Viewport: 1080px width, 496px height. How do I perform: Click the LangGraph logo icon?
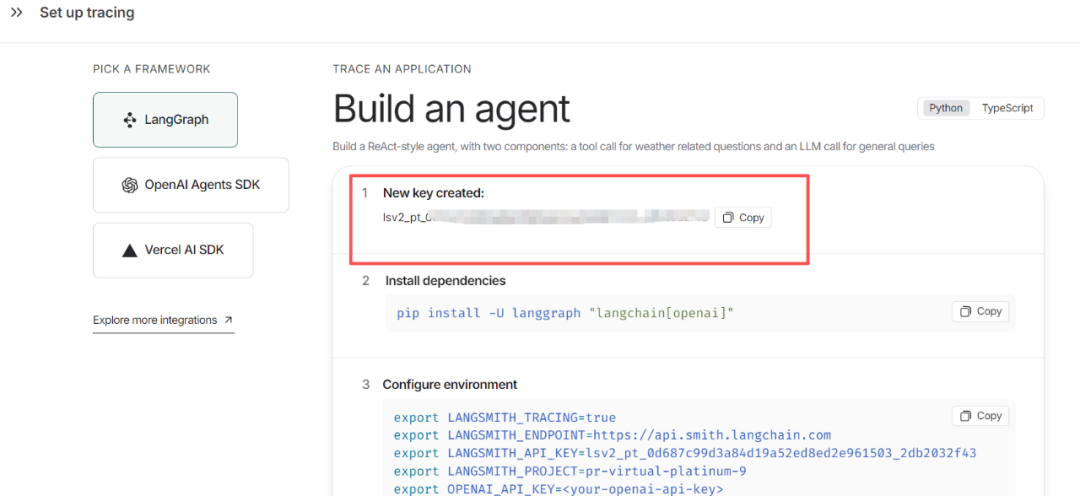129,120
